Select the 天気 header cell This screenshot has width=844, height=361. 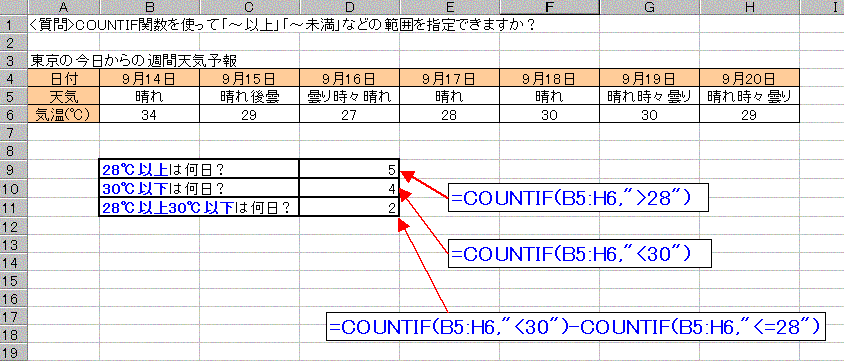coord(64,96)
